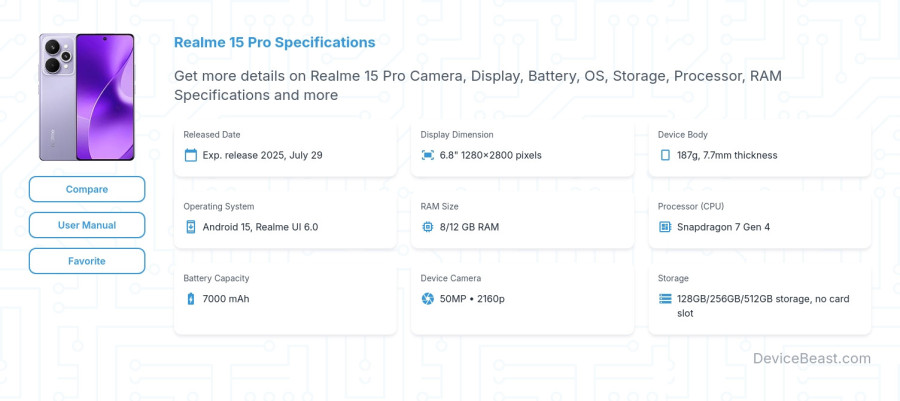Click the 'Get more details' description paragraph

point(478,85)
